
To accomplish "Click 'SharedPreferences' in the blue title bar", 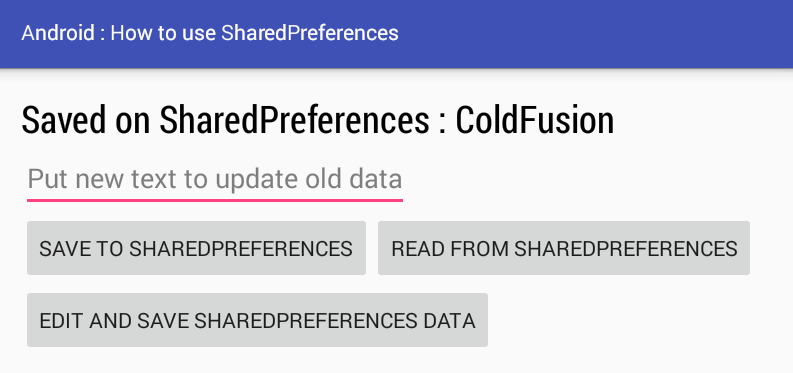I will pos(310,33).
